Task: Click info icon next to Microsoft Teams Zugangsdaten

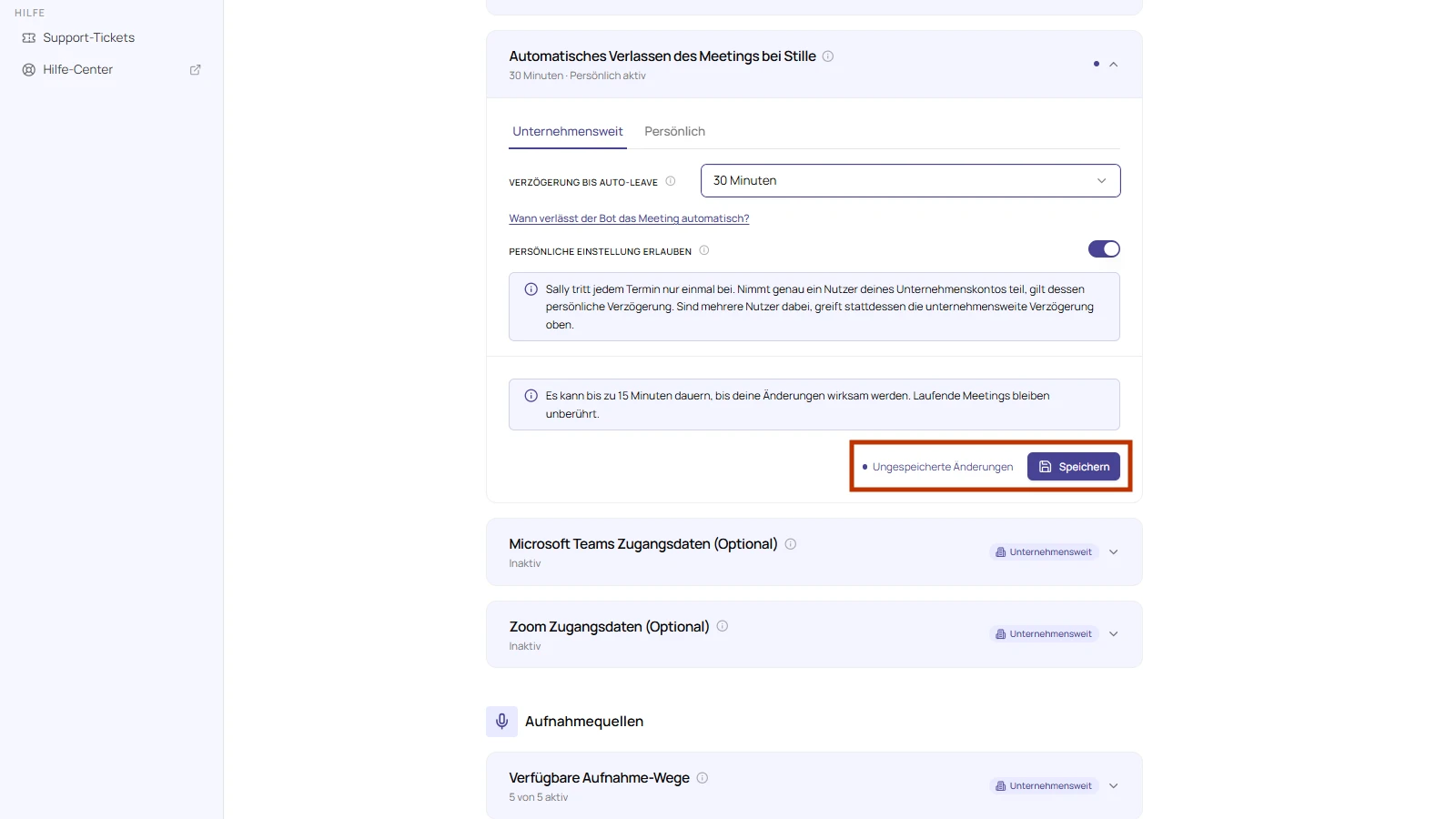Action: point(791,544)
